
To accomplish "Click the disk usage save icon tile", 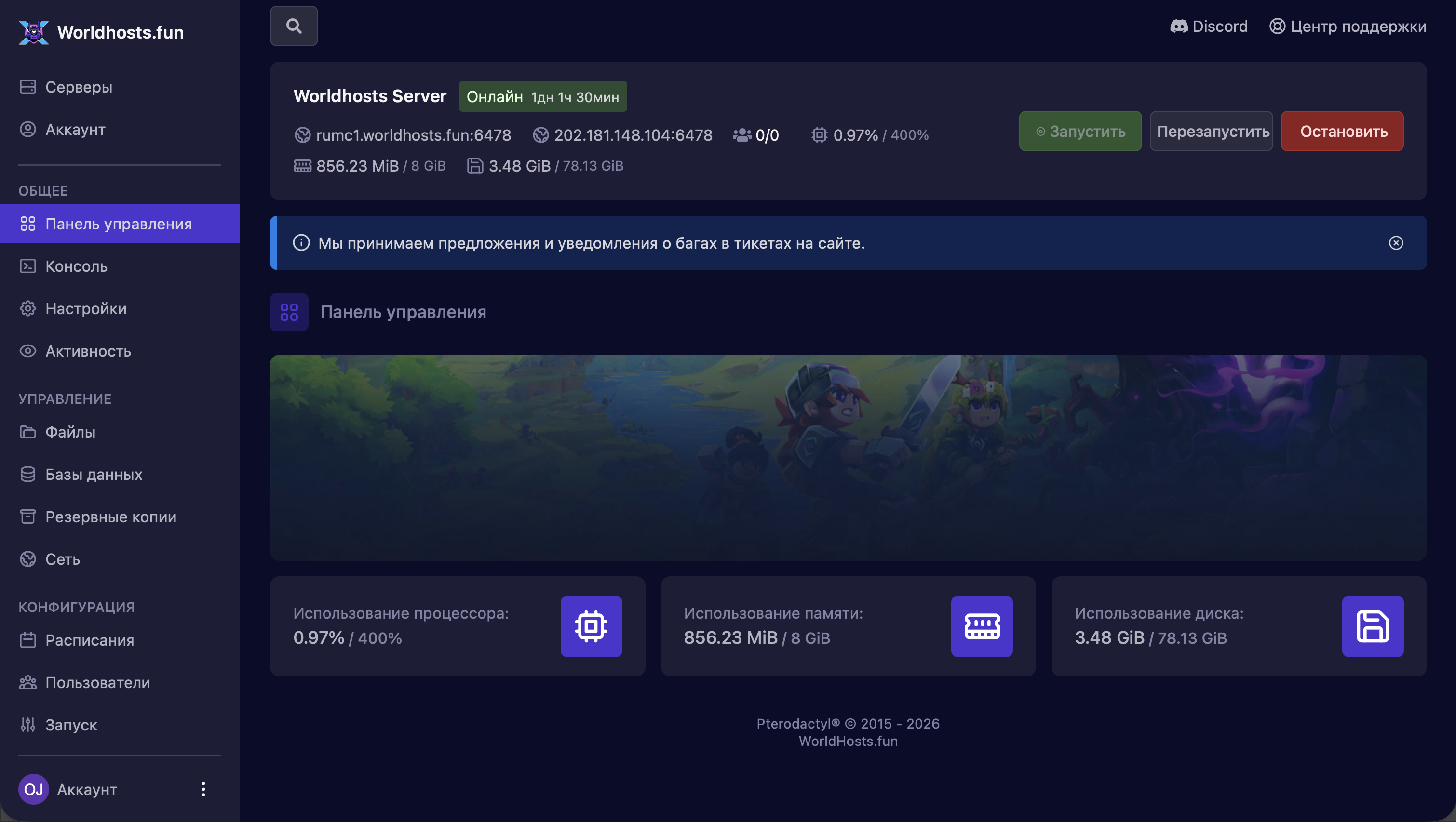I will coord(1372,626).
